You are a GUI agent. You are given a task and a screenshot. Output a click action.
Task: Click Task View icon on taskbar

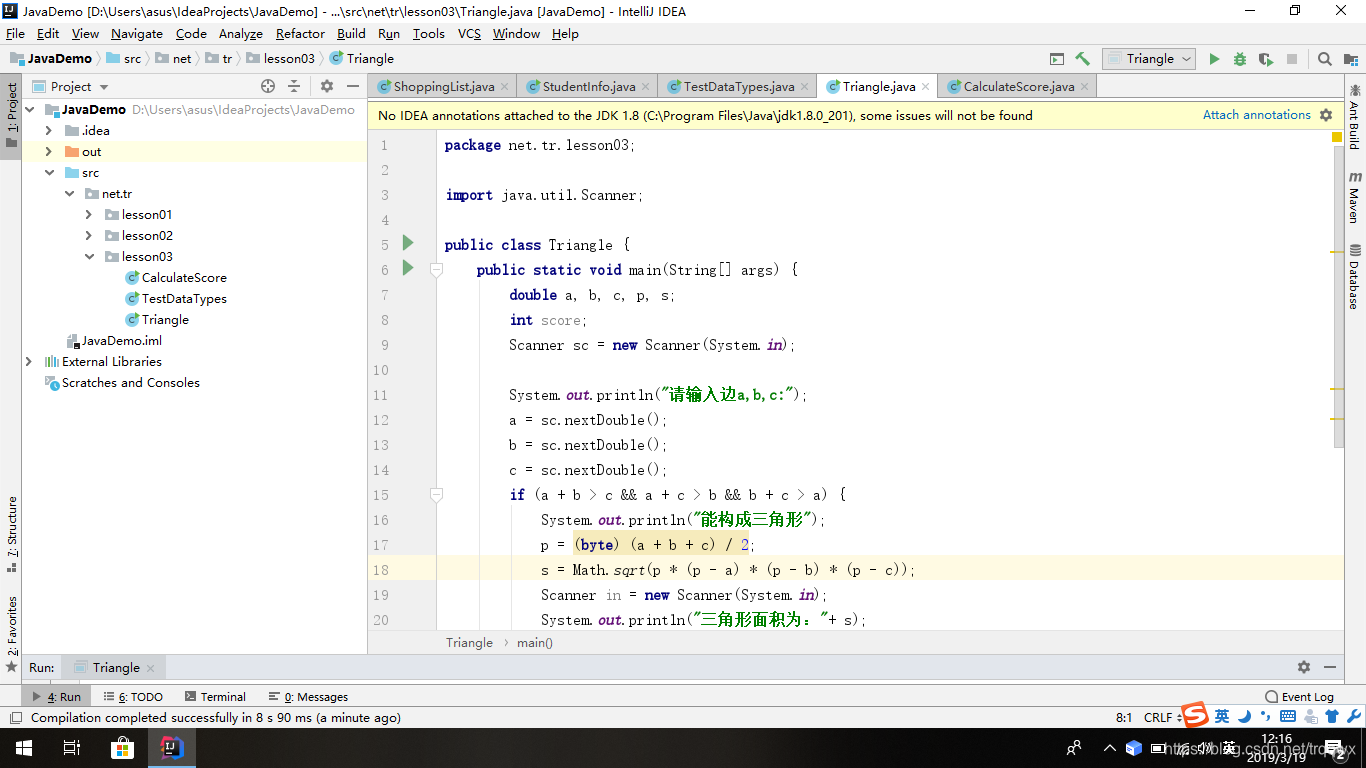click(x=72, y=748)
